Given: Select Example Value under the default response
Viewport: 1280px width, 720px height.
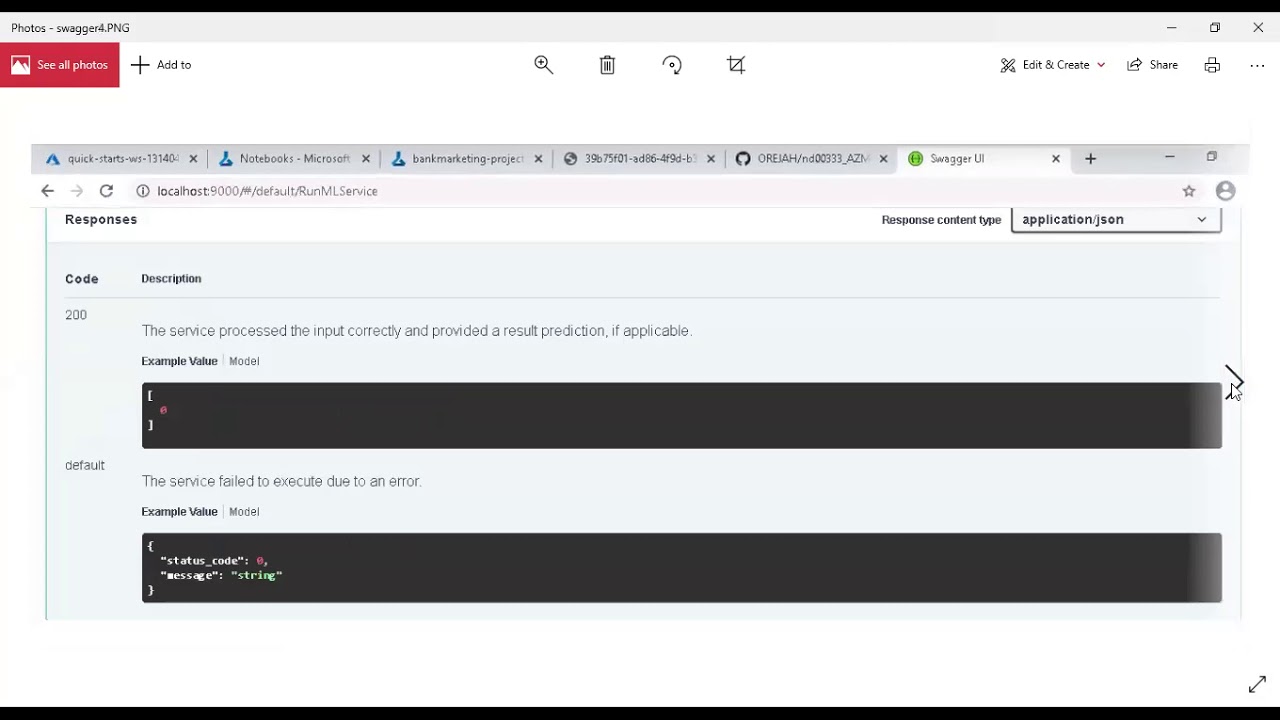Looking at the screenshot, I should [179, 512].
